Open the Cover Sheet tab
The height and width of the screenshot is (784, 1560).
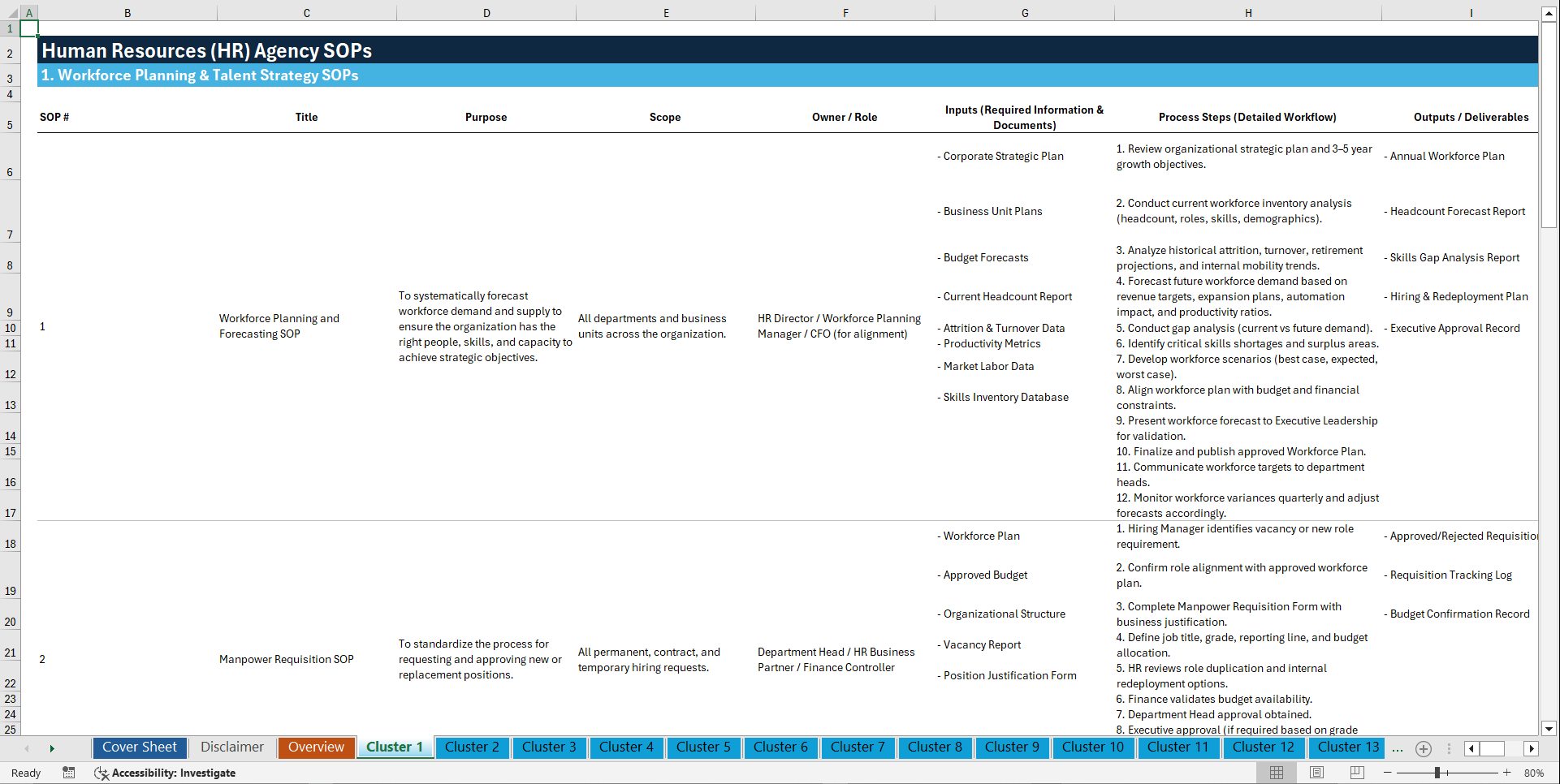click(139, 747)
